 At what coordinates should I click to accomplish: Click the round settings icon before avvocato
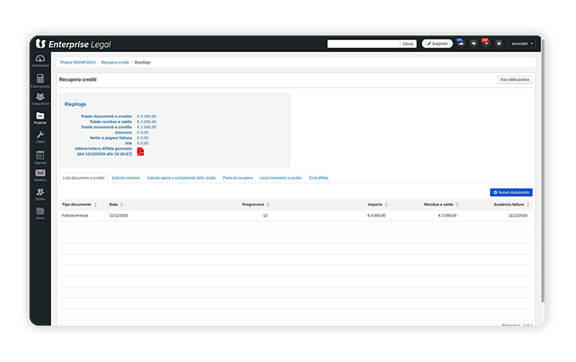498,43
